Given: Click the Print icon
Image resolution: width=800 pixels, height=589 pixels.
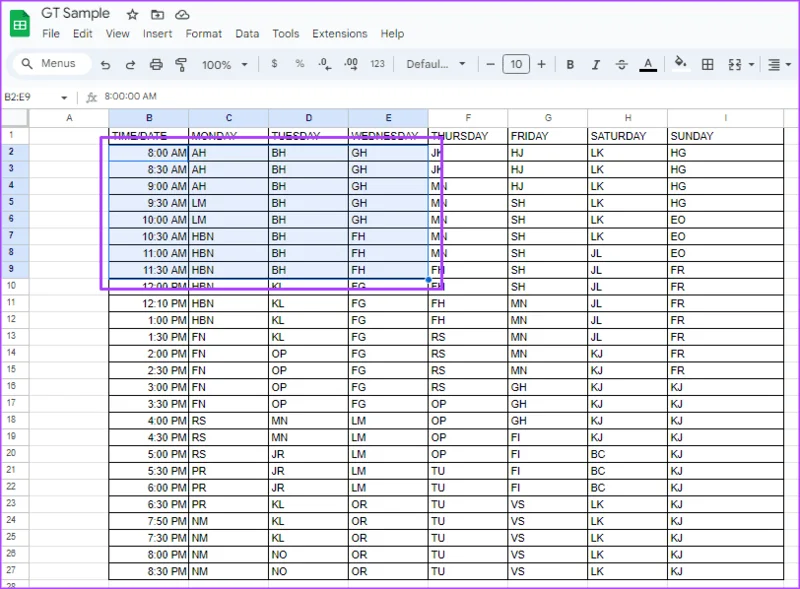Looking at the screenshot, I should coord(156,64).
